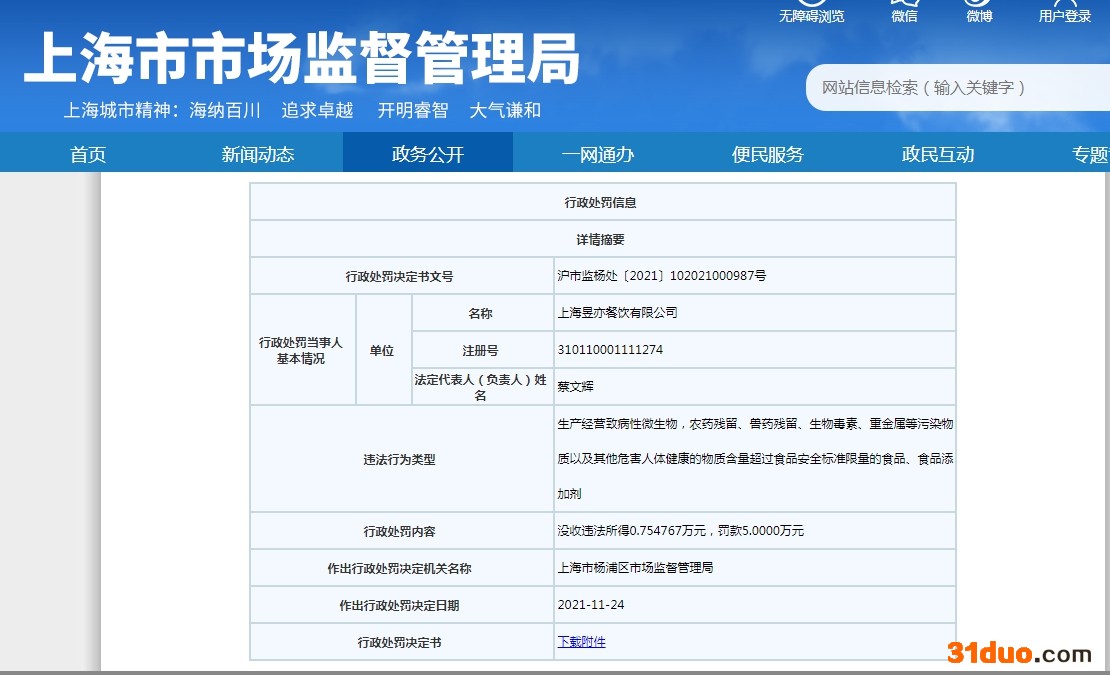Click the registration number 310110001111274
Image resolution: width=1110 pixels, height=675 pixels.
coord(610,350)
